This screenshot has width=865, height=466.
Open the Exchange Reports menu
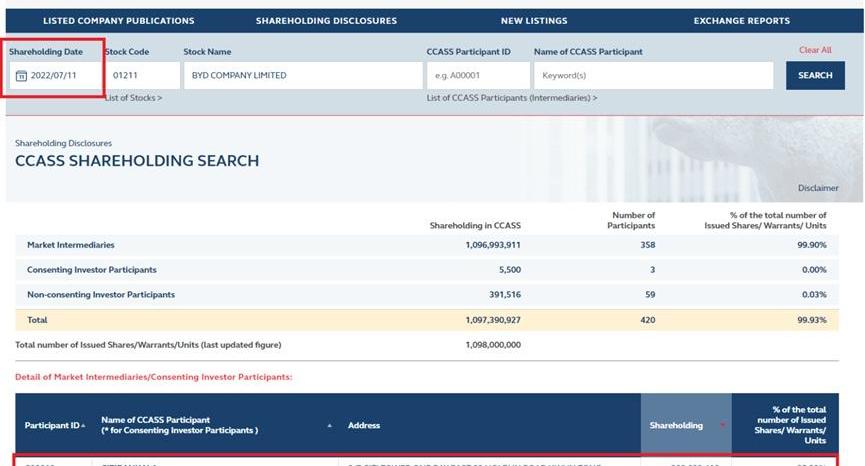[x=741, y=21]
